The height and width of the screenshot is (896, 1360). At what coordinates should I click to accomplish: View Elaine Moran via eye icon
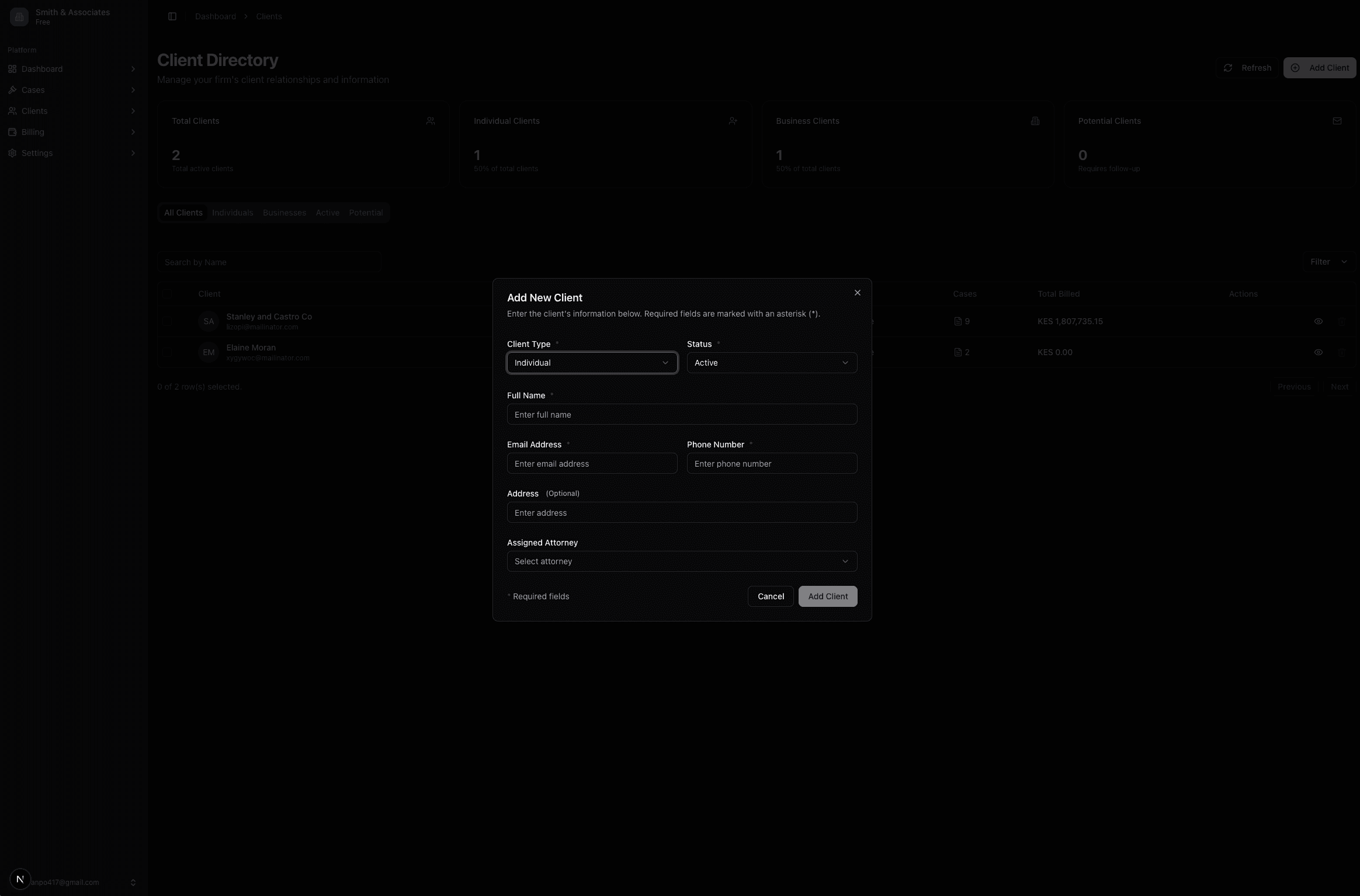point(1319,352)
